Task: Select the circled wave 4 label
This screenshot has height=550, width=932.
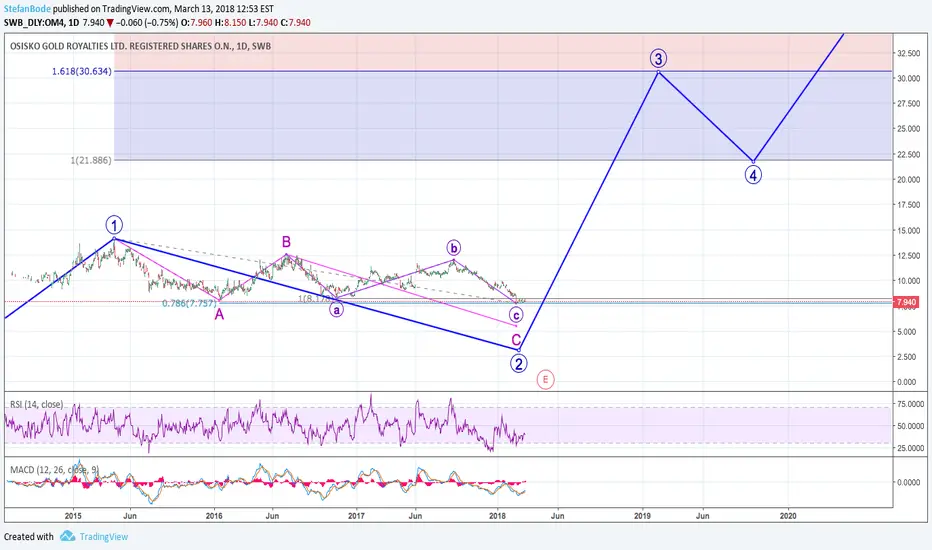Action: (x=753, y=175)
